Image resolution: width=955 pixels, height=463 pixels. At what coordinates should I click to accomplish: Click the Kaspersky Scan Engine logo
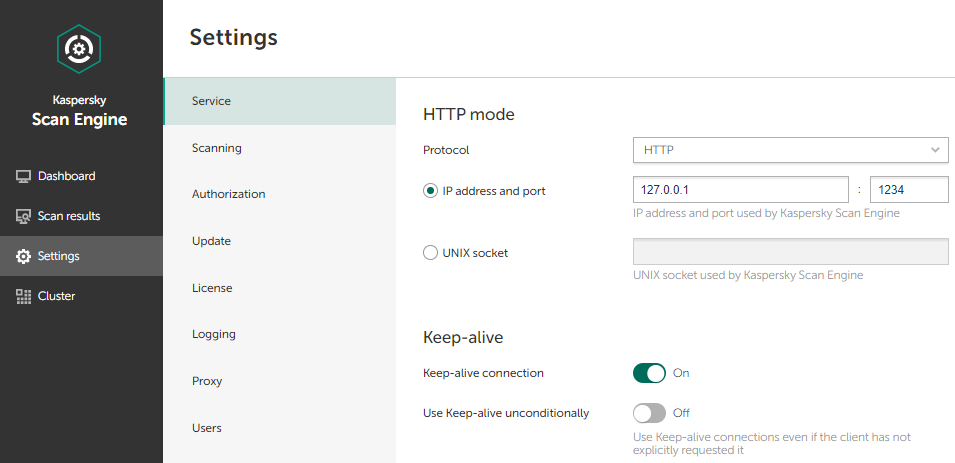(x=78, y=48)
